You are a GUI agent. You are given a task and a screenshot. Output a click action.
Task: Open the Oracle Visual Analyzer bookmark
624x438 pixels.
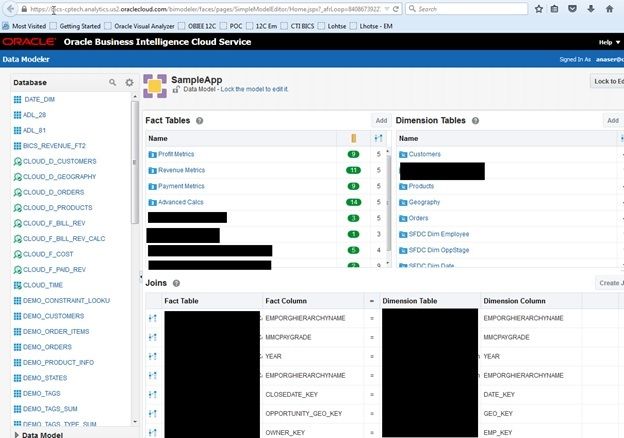click(140, 26)
